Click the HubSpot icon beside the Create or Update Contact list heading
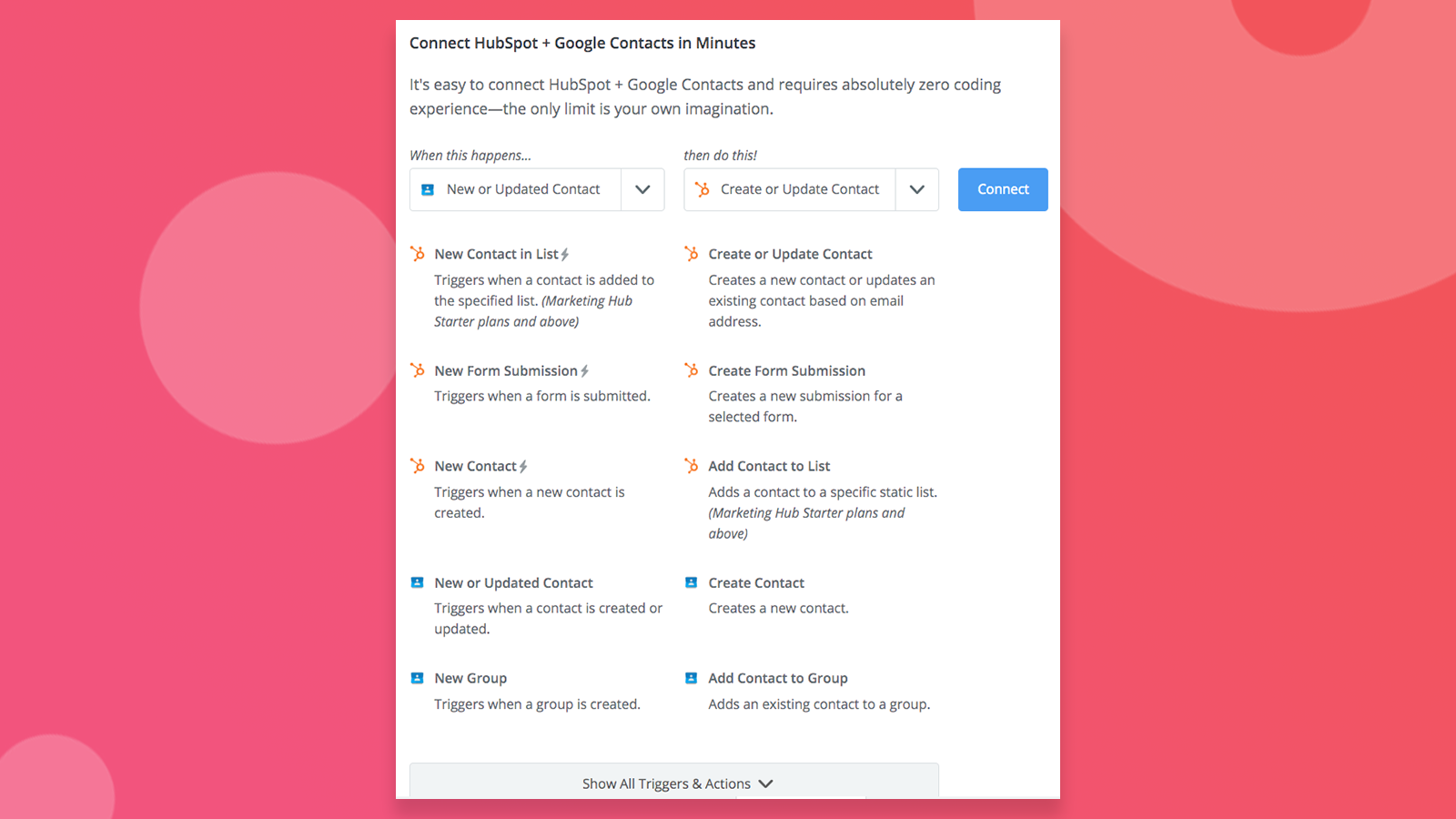Screen dimensions: 1456x819 [692, 254]
